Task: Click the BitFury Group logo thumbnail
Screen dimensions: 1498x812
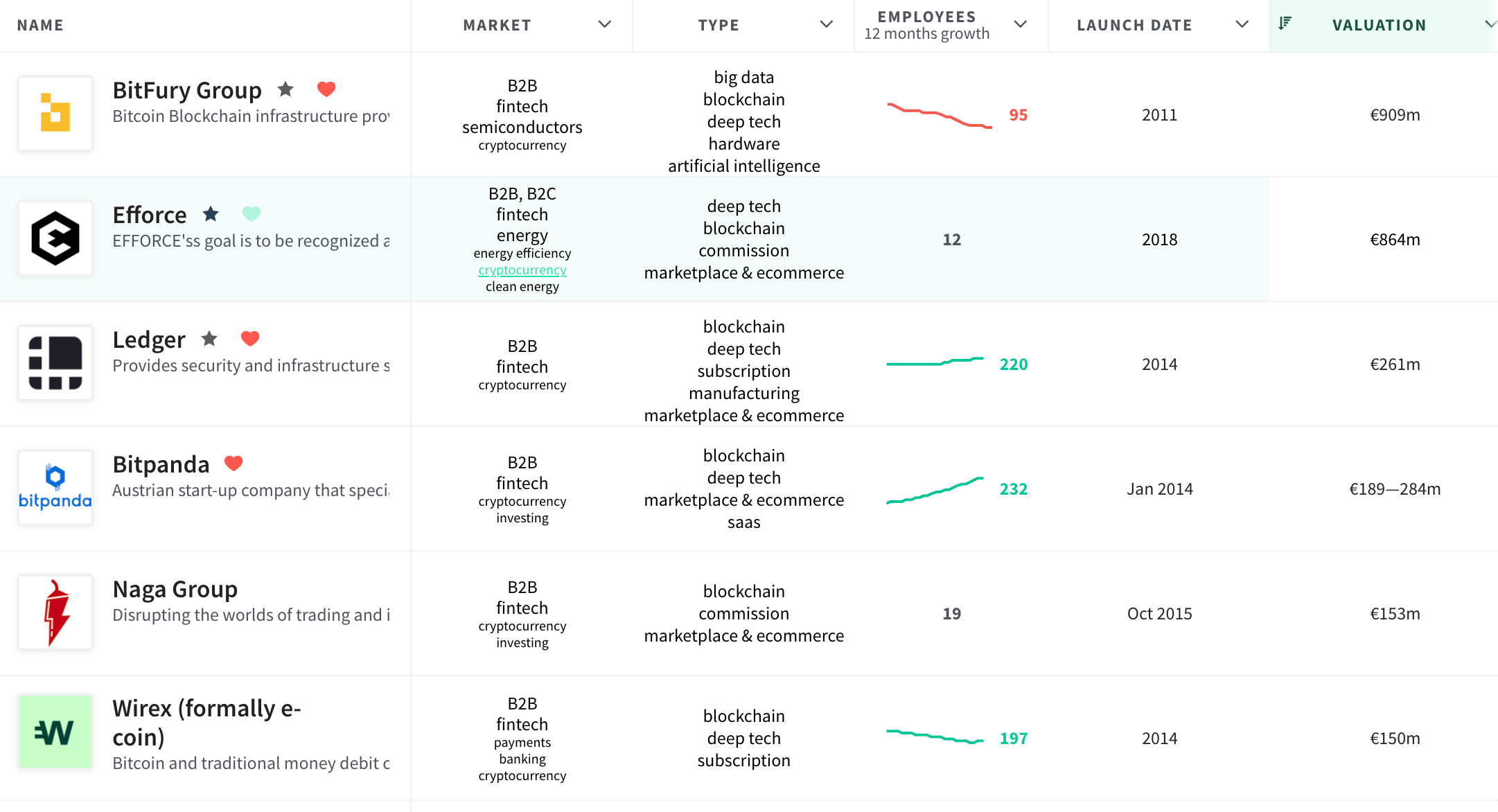Action: point(55,114)
